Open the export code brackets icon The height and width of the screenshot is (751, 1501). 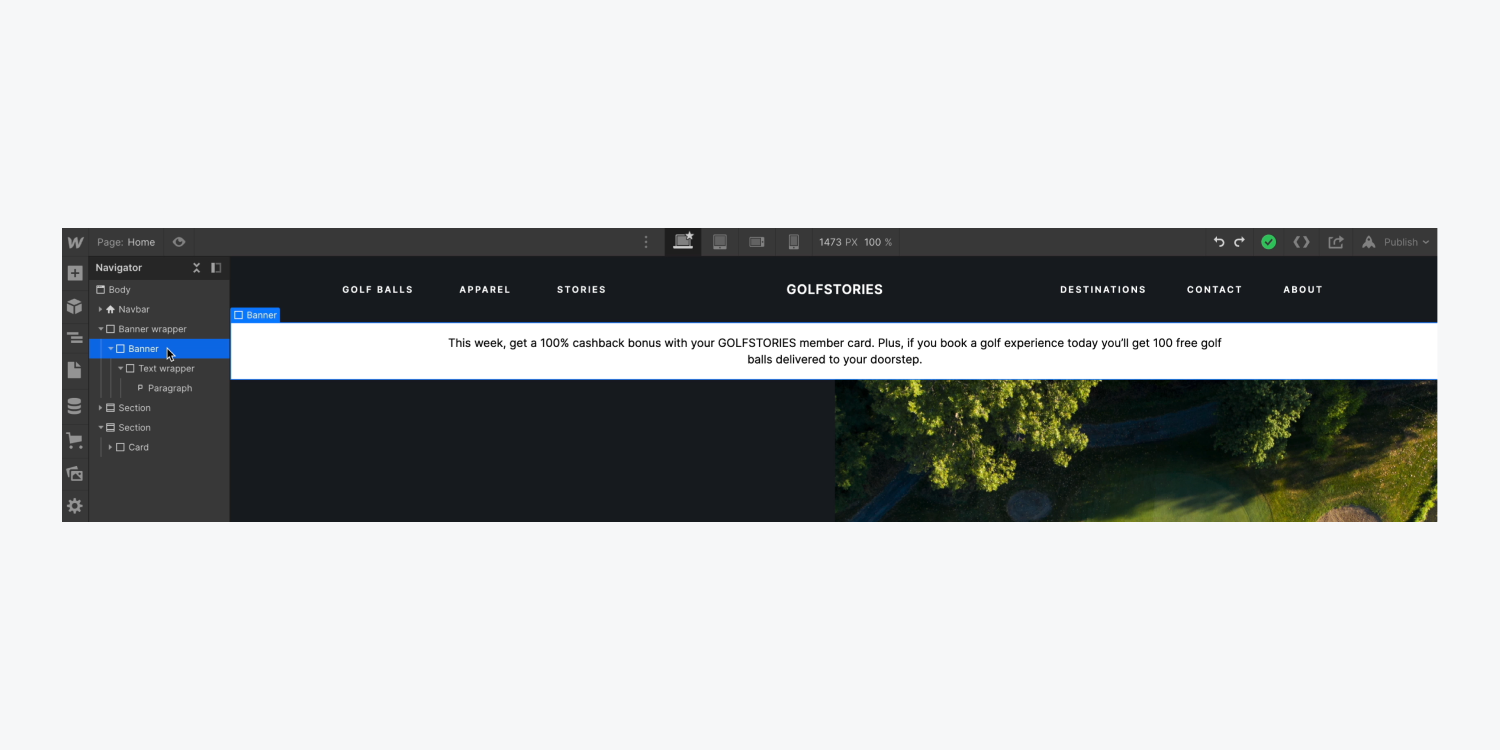(1301, 242)
